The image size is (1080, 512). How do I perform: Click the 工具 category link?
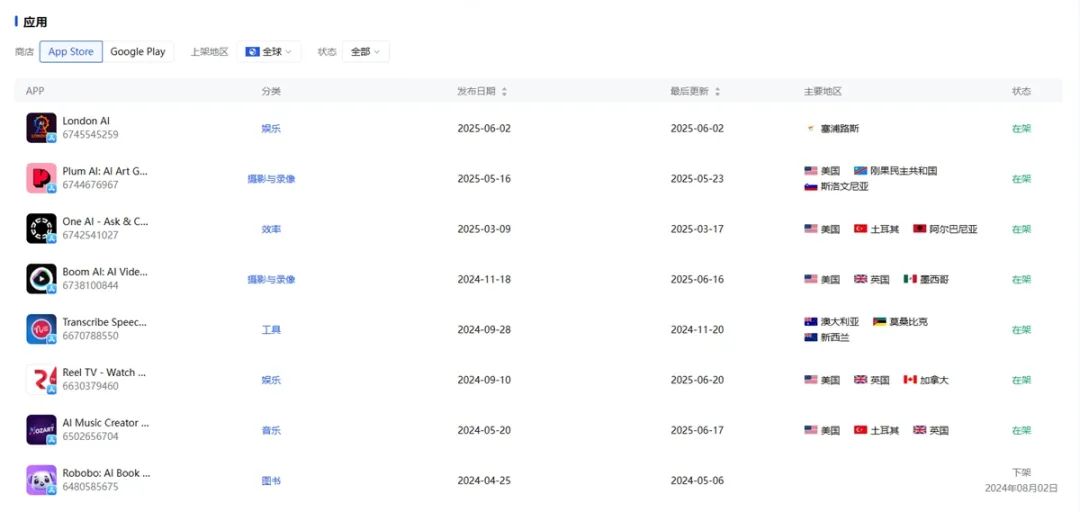coord(271,329)
